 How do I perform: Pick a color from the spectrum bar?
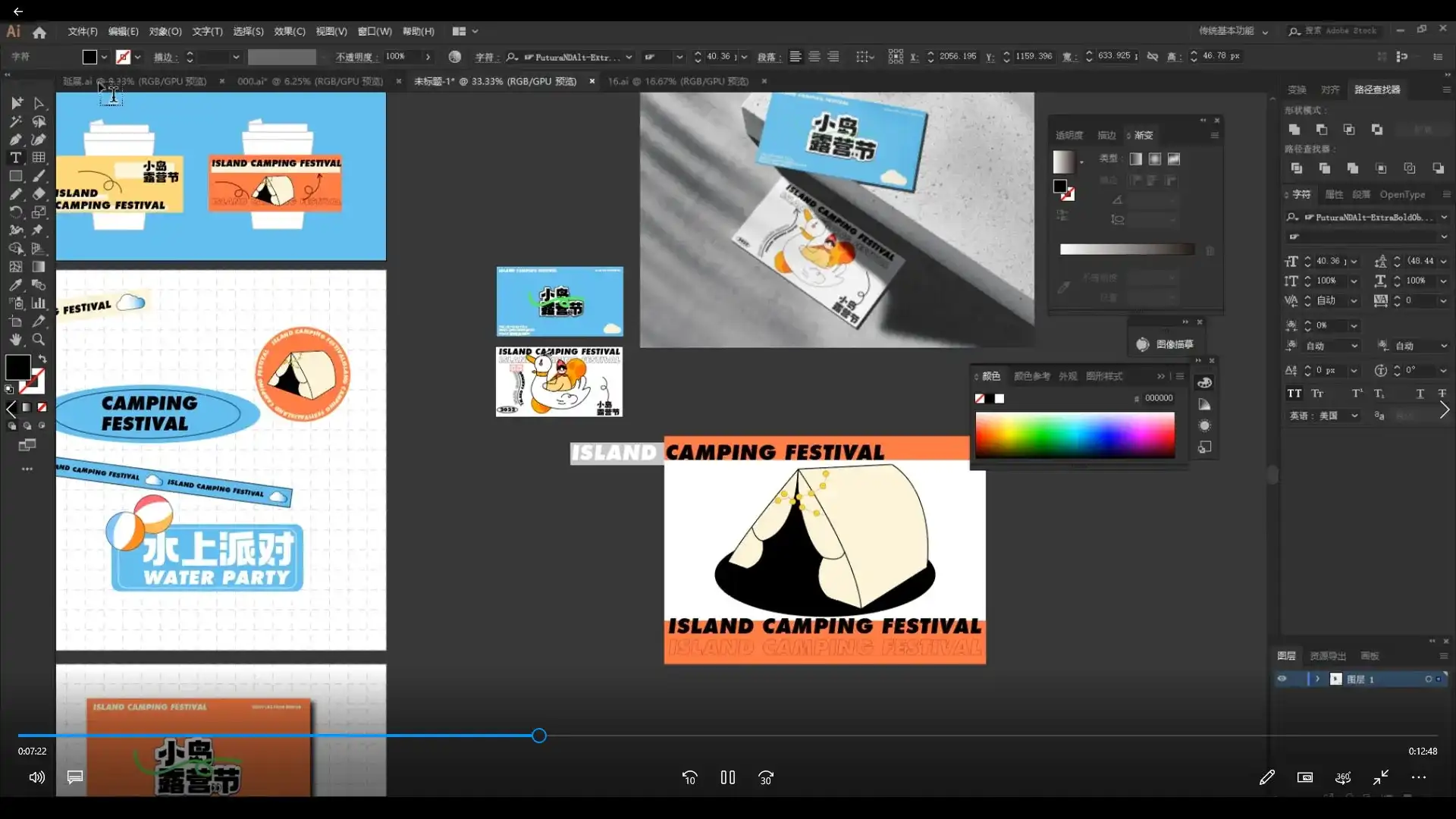coord(1075,435)
